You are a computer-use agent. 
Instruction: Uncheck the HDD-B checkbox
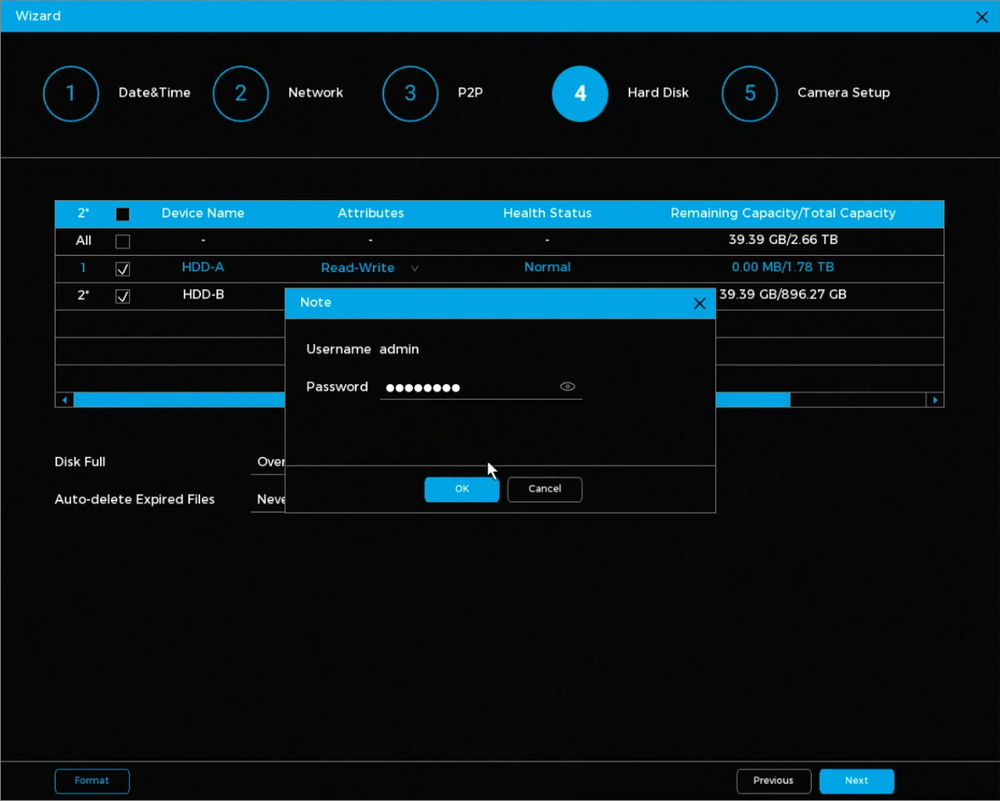click(x=123, y=296)
